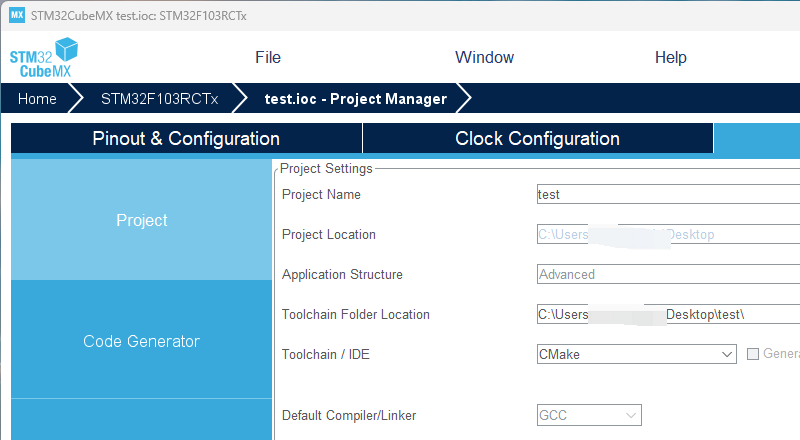Click the Application Structure label
Image resolution: width=800 pixels, height=440 pixels.
click(x=342, y=275)
